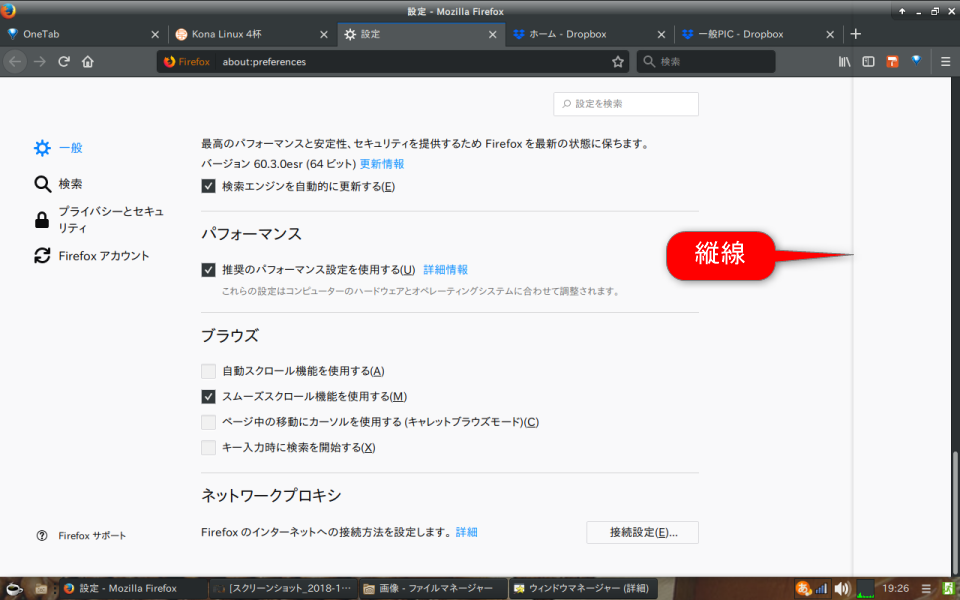The height and width of the screenshot is (600, 960).
Task: Close the ホーム - Dropbox tab
Action: [x=661, y=35]
